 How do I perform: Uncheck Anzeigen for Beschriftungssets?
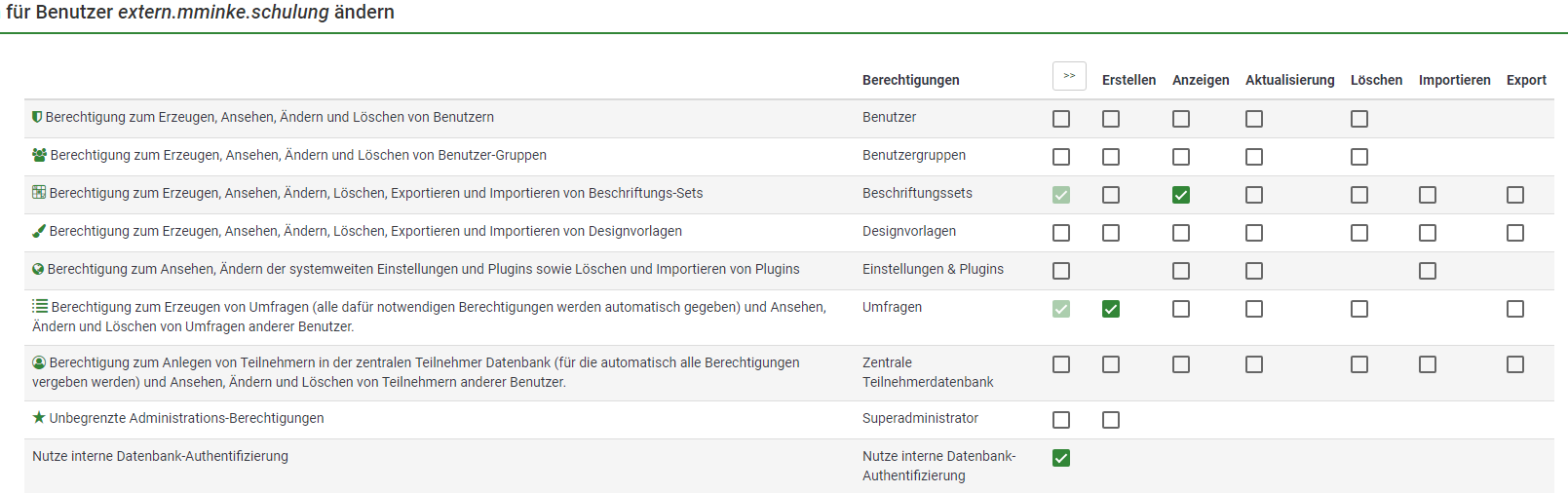point(1181,195)
